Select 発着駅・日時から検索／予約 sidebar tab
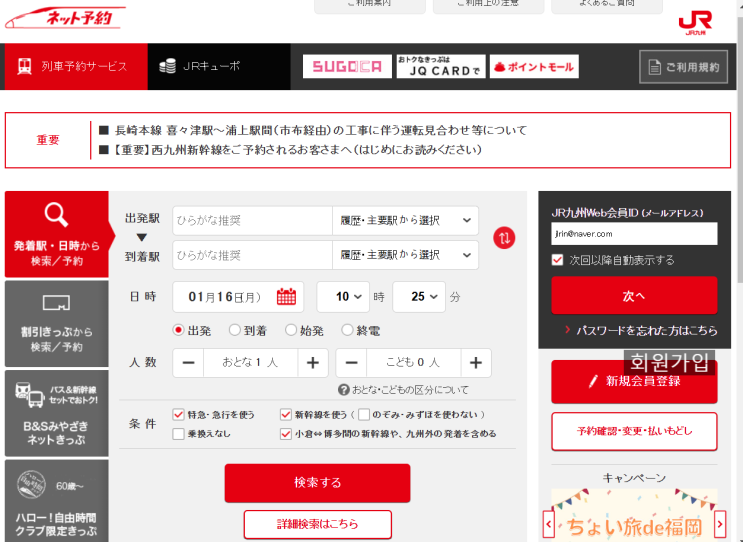 [57, 234]
